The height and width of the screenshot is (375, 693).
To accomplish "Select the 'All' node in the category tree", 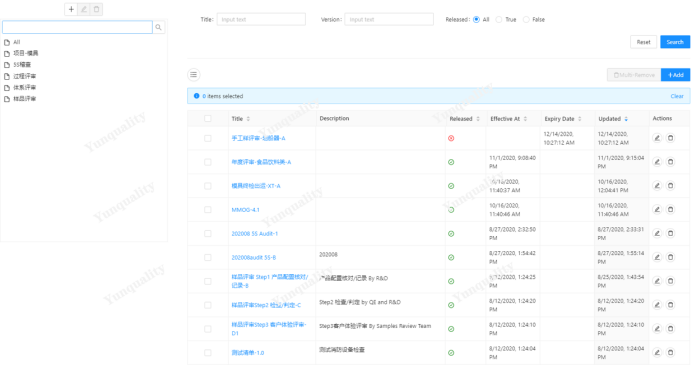I will (x=17, y=42).
